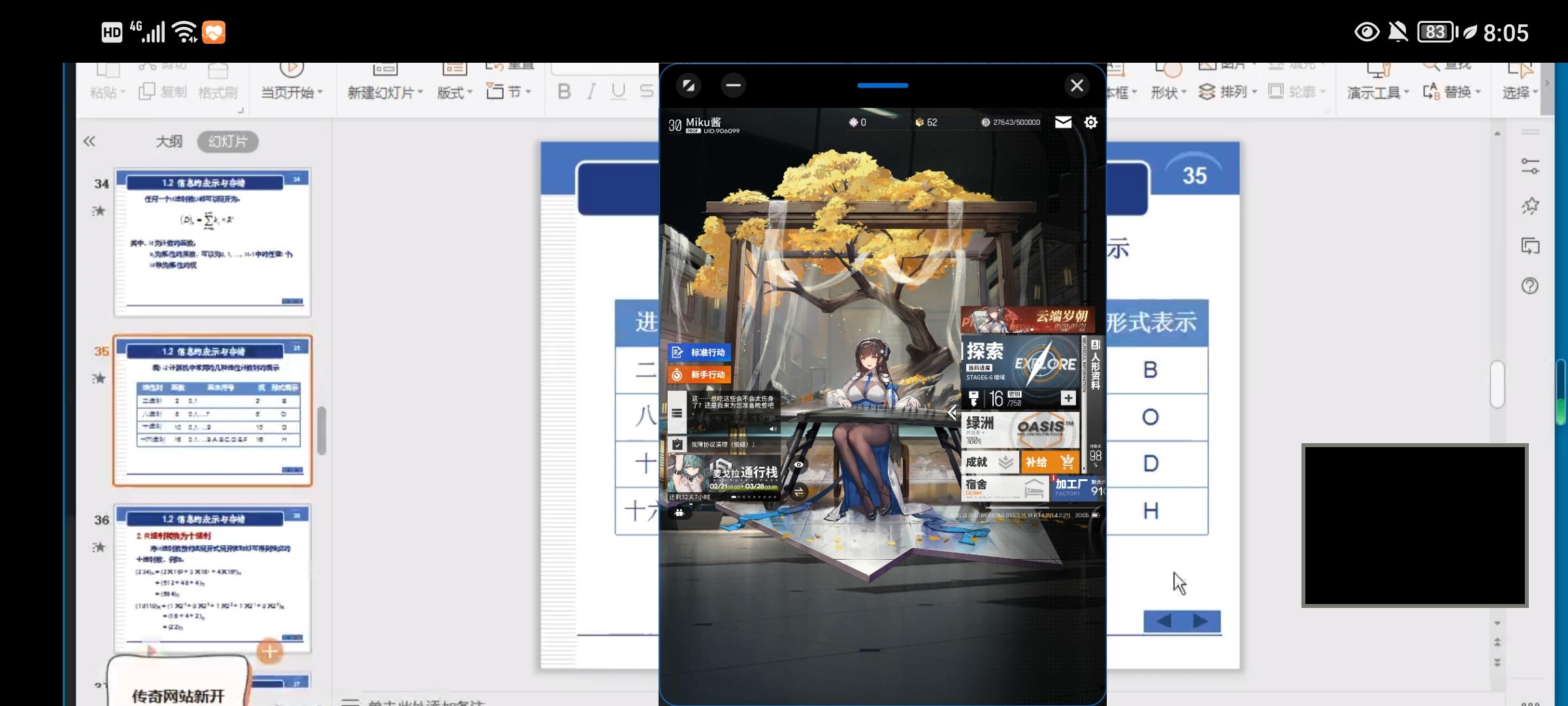
Task: Tap the 云端岁朝 event banner
Action: [1028, 320]
